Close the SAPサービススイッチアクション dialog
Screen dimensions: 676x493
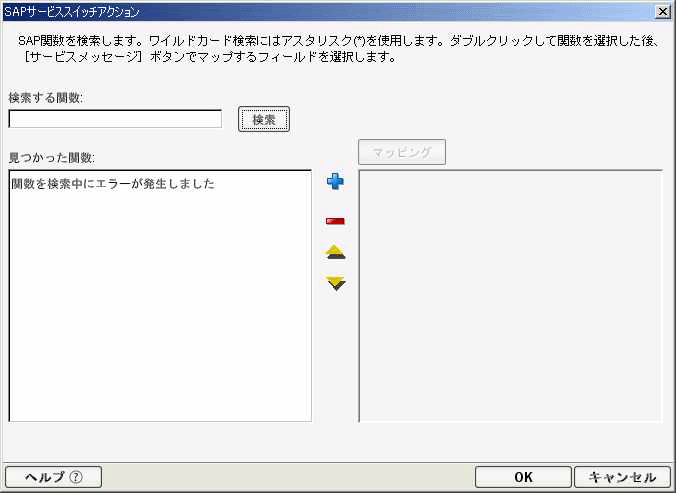662,12
